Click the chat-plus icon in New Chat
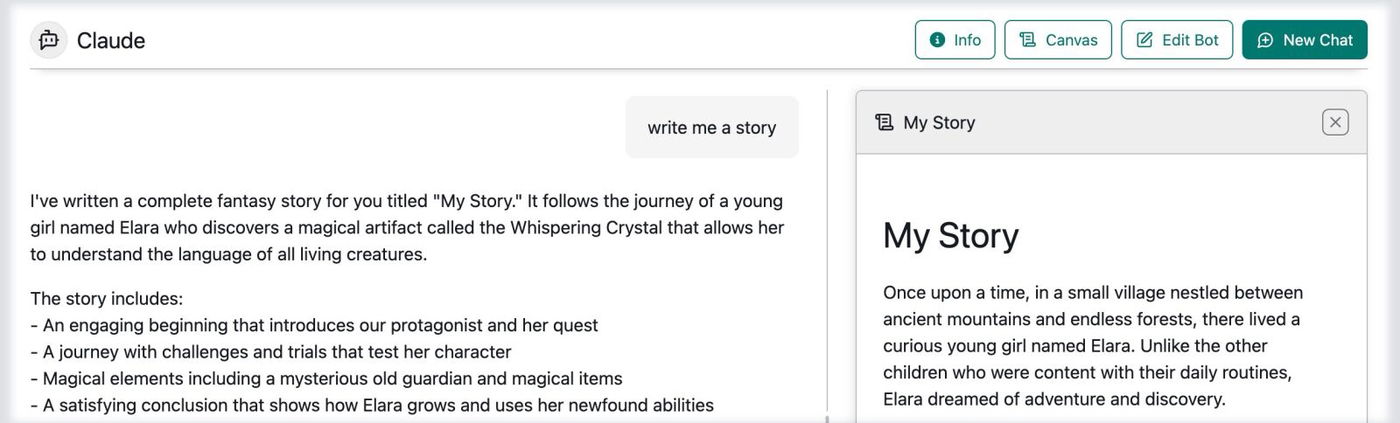The height and width of the screenshot is (423, 1400). point(1265,40)
